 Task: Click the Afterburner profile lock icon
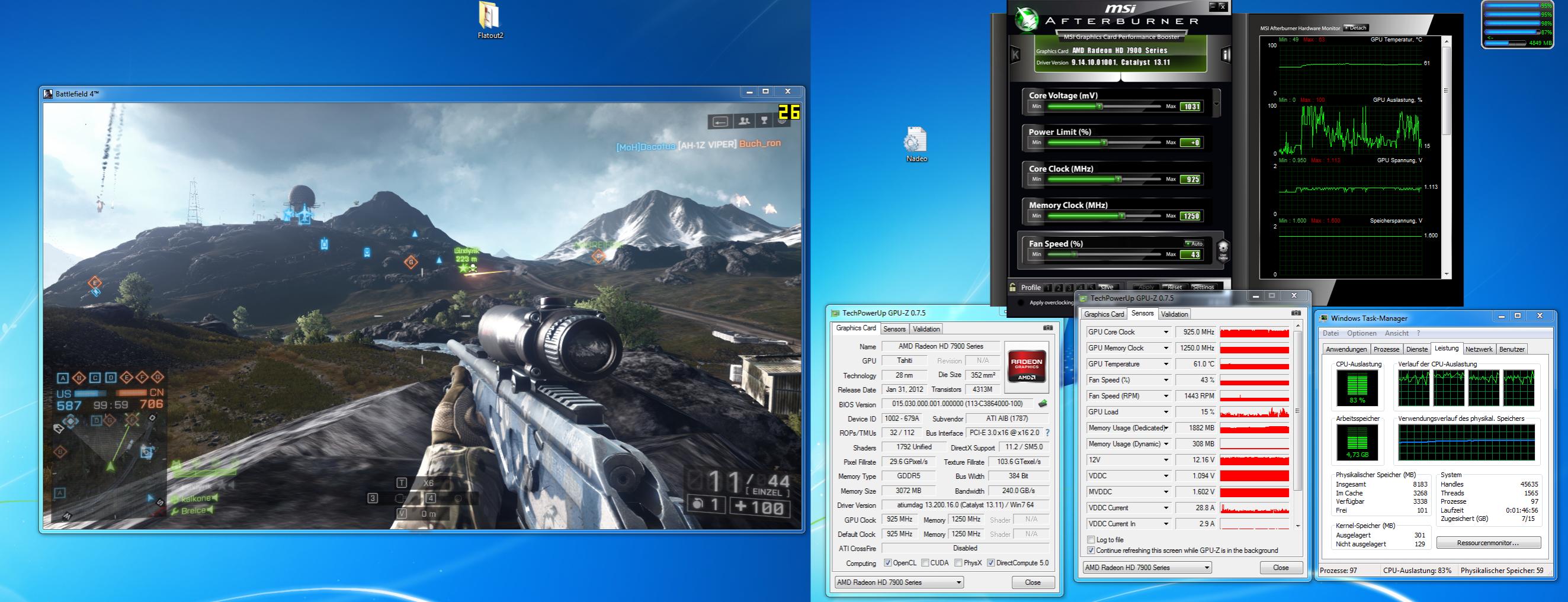1013,287
